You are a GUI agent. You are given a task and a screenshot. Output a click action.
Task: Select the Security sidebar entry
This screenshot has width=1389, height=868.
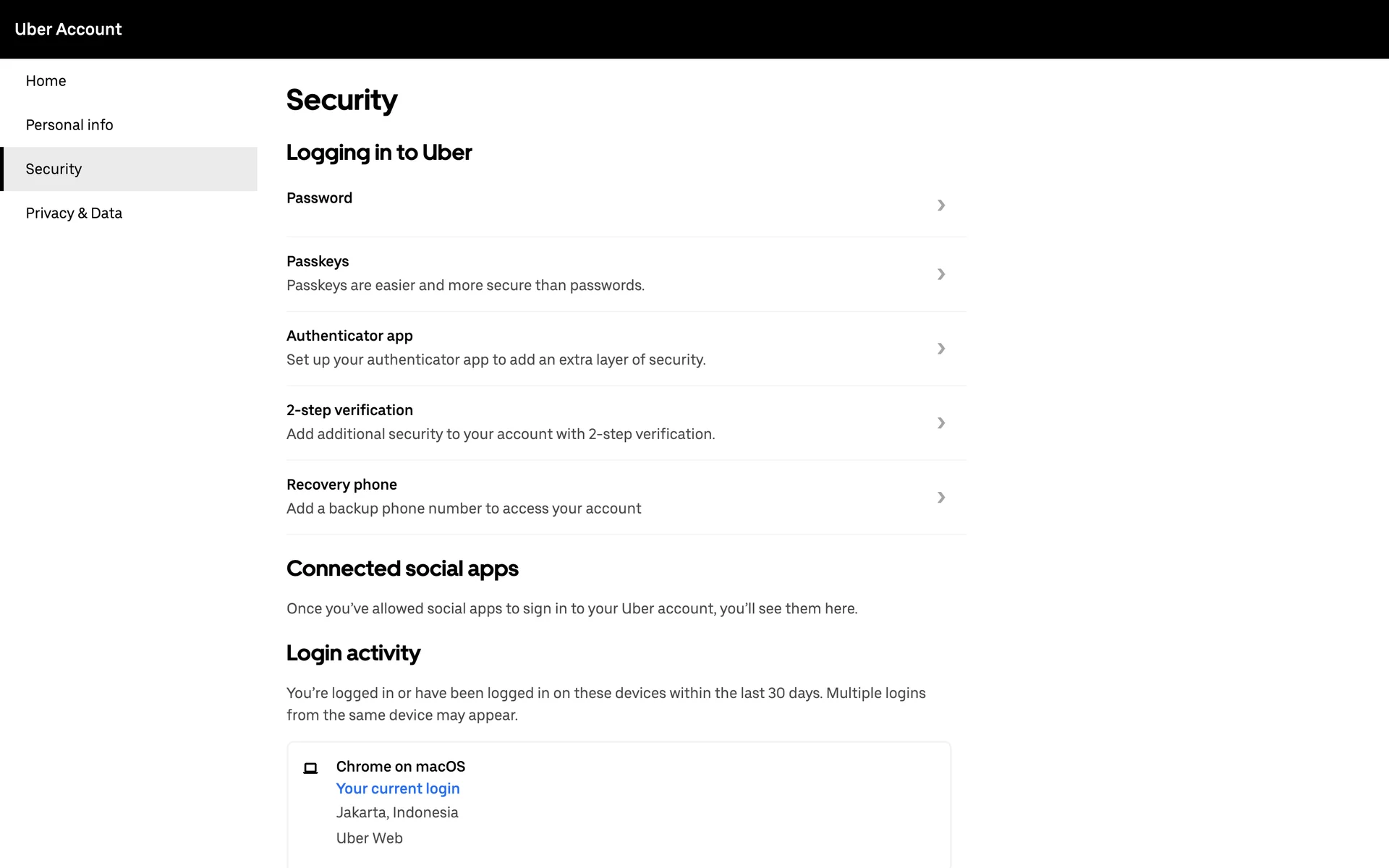(x=54, y=169)
